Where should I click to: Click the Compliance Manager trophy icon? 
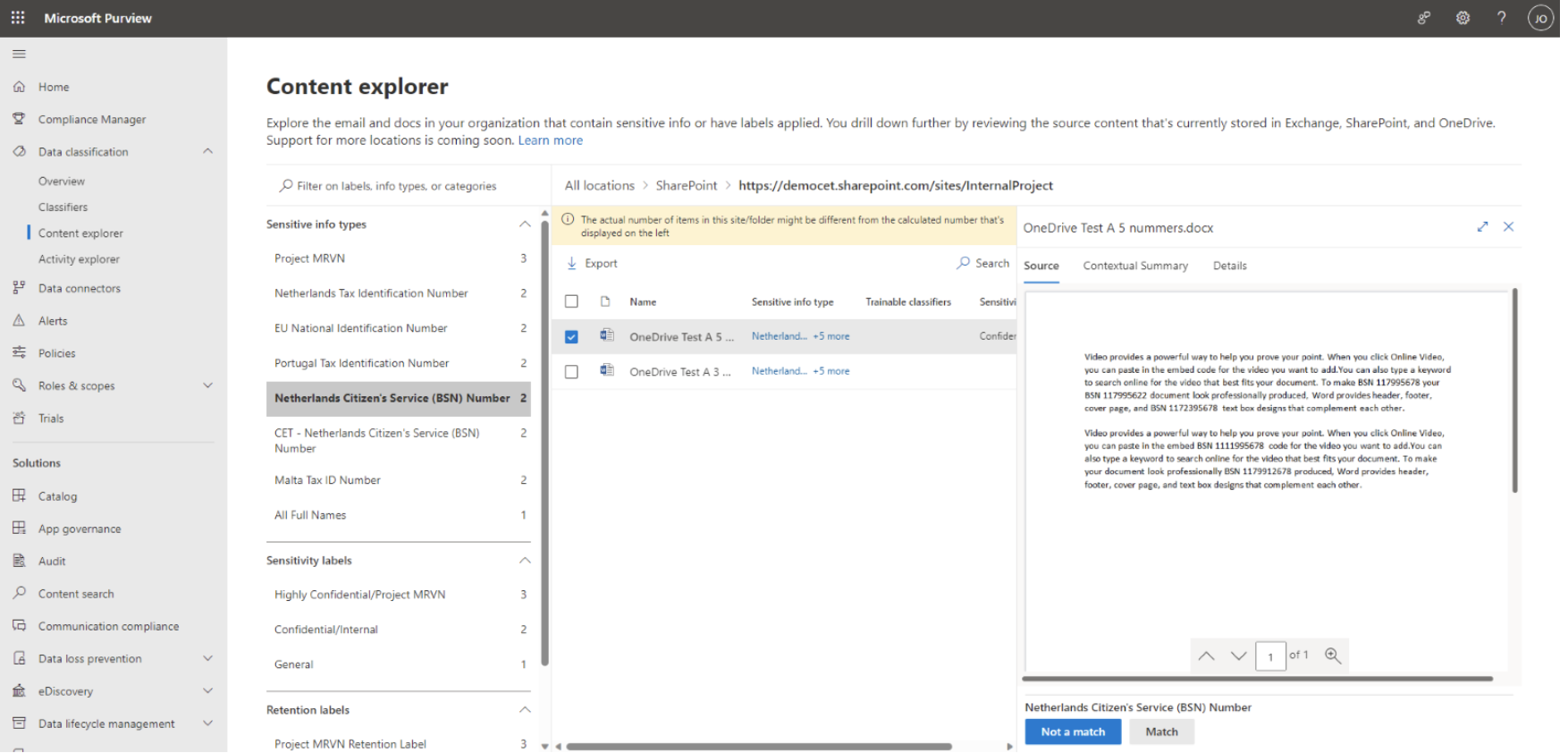19,119
